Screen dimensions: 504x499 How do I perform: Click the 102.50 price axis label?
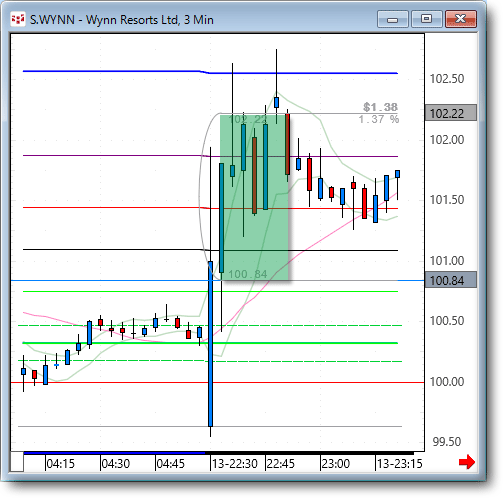click(447, 79)
